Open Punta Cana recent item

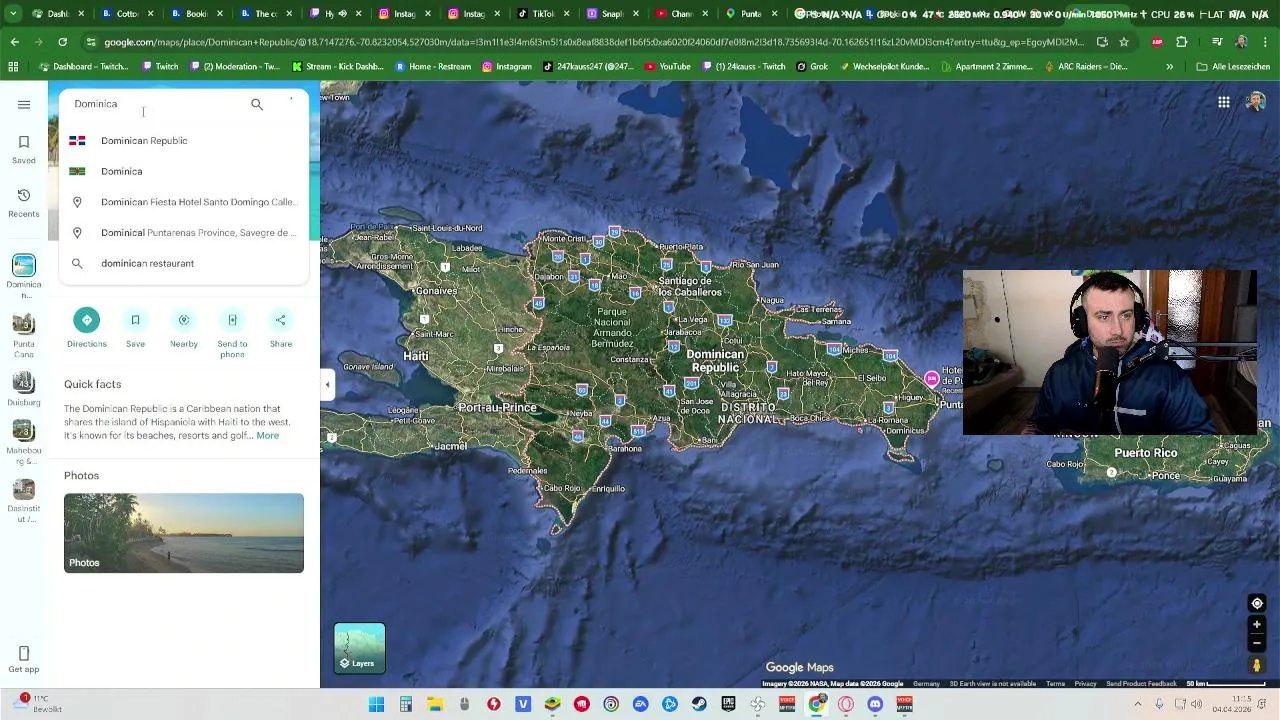coord(24,336)
